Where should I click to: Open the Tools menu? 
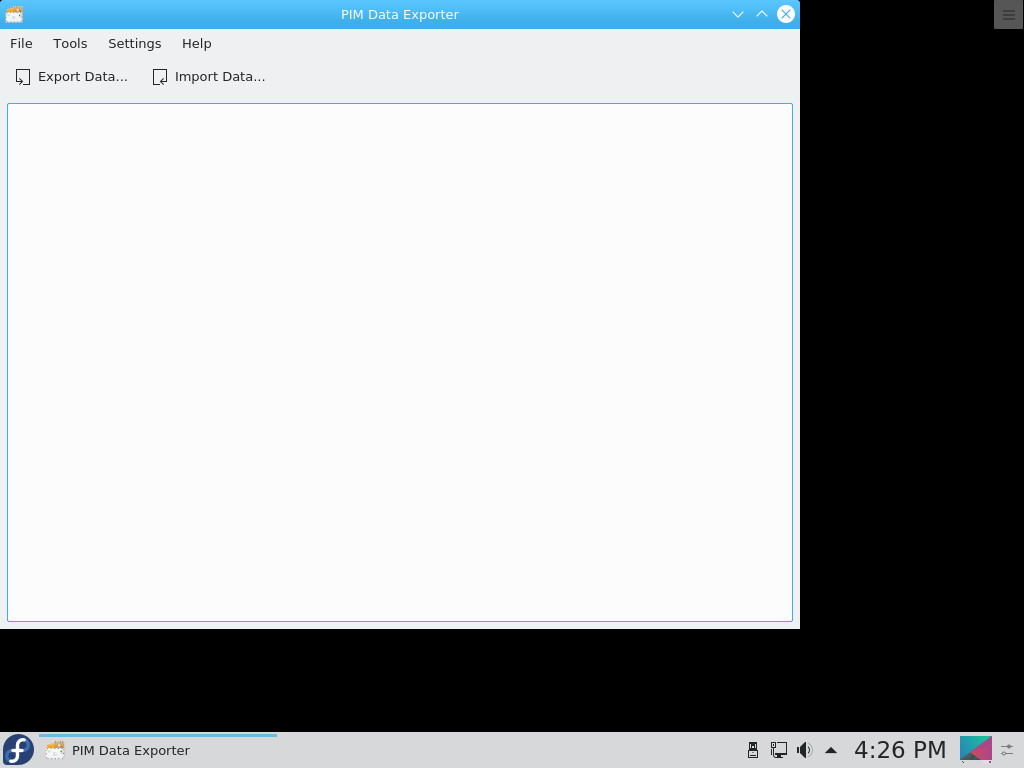70,44
